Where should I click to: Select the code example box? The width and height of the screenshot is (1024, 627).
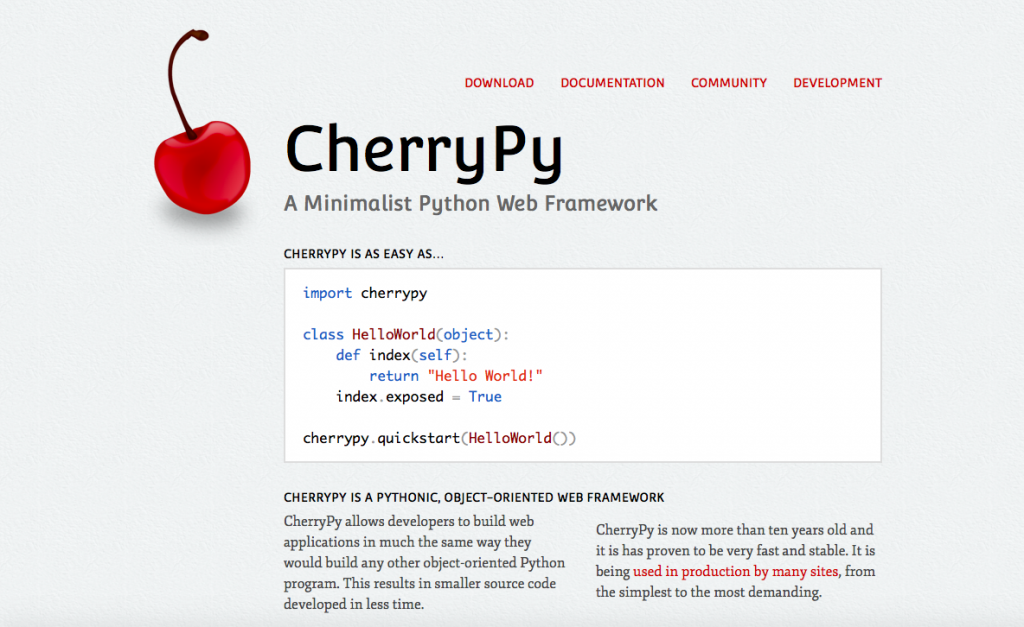pyautogui.click(x=583, y=364)
